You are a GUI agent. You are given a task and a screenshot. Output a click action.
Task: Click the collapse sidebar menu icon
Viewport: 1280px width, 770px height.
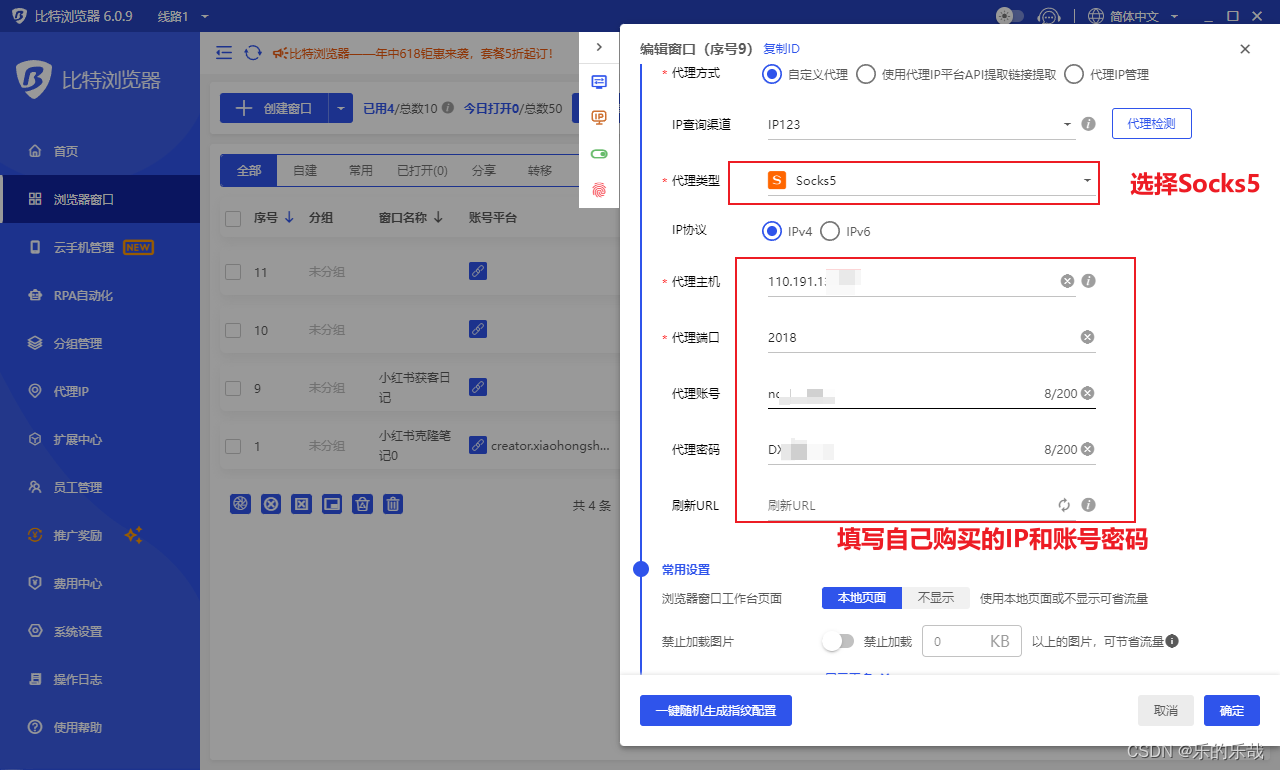224,53
